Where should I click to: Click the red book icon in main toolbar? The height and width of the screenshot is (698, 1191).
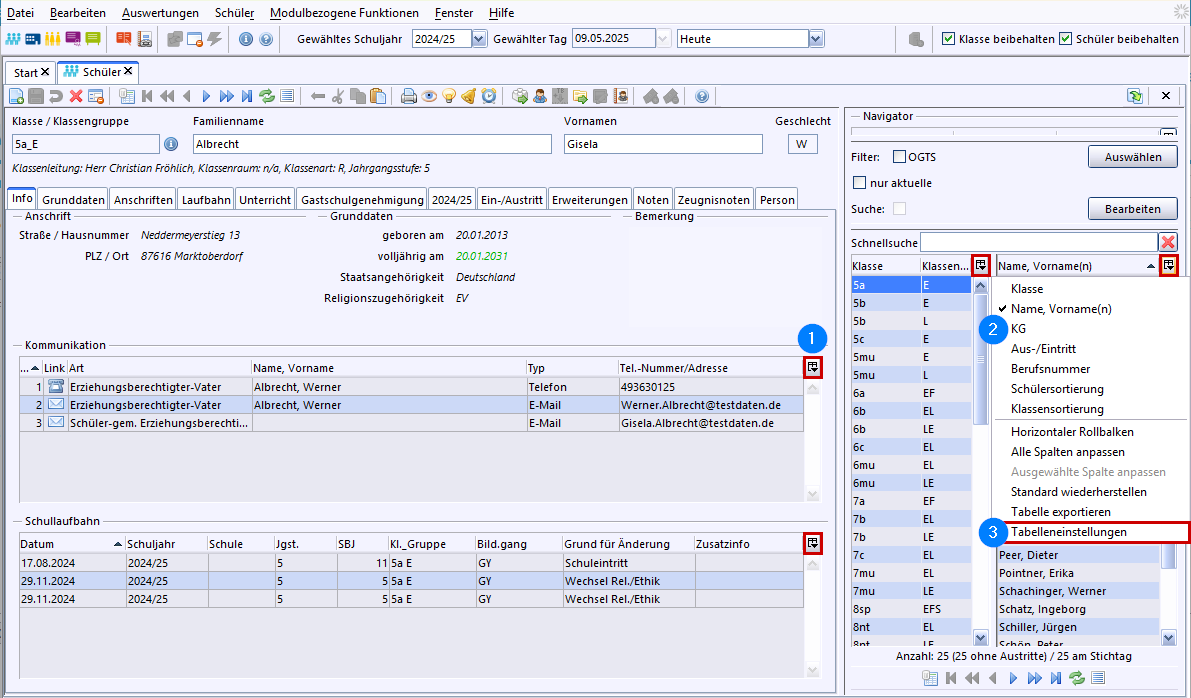[124, 39]
